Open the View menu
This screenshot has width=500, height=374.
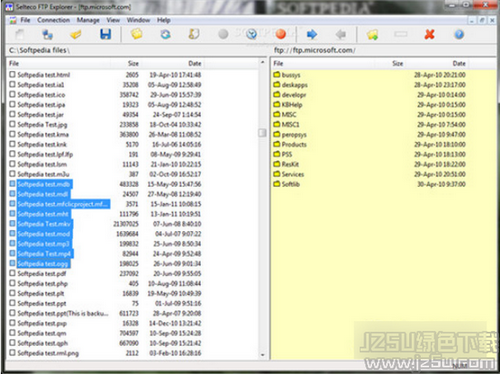tap(113, 20)
